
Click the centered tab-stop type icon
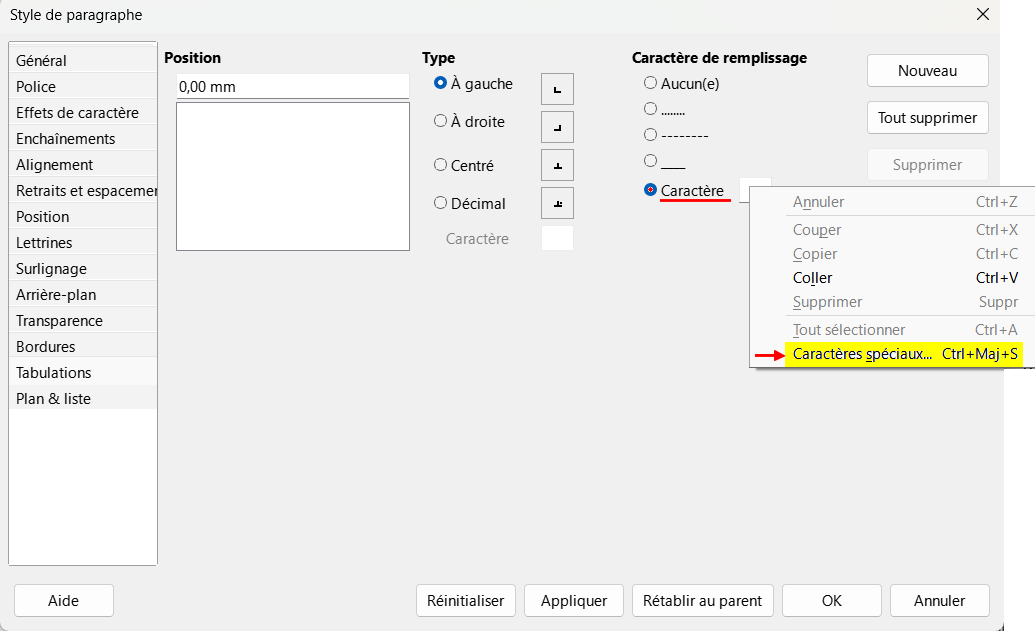tap(557, 165)
